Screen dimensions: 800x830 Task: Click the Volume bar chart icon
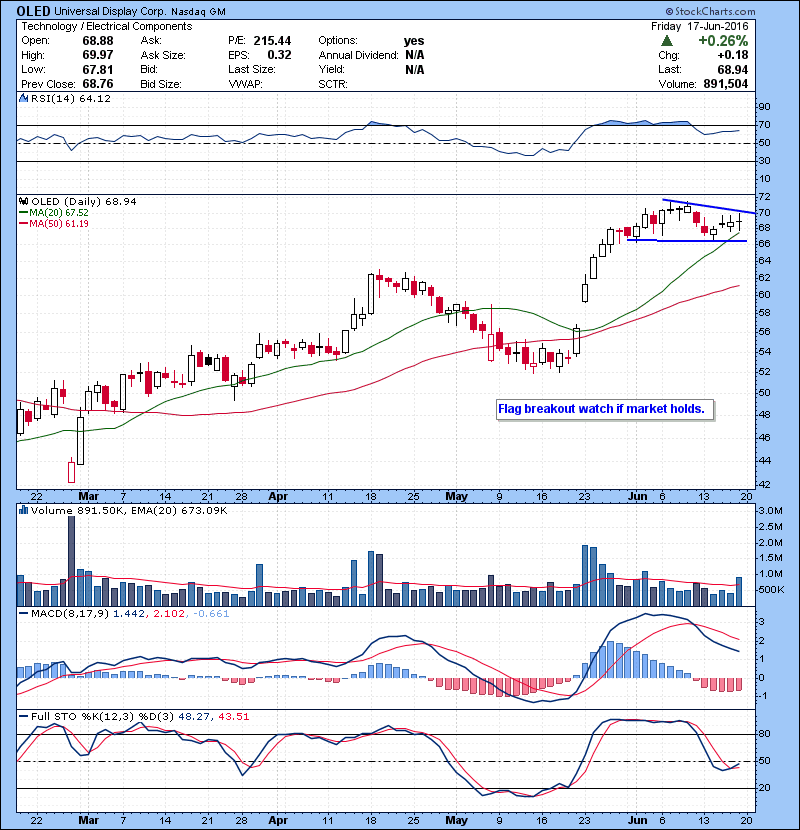(x=23, y=511)
